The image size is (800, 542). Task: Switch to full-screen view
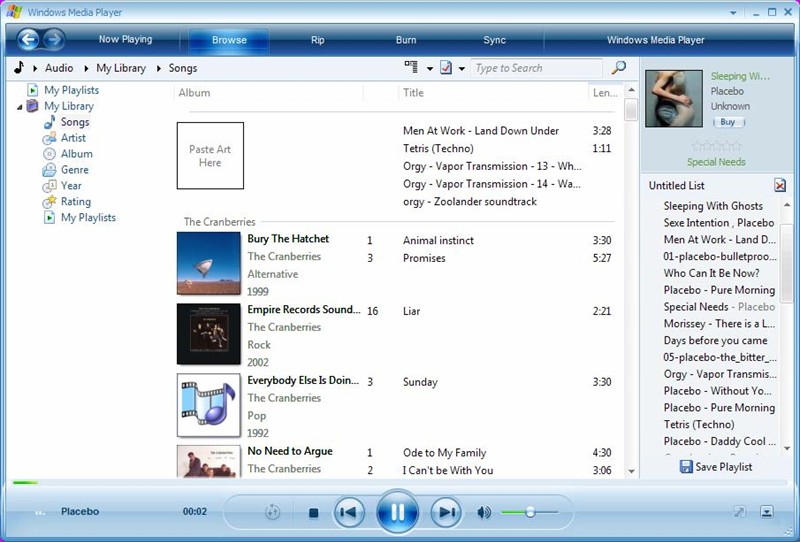(x=739, y=512)
